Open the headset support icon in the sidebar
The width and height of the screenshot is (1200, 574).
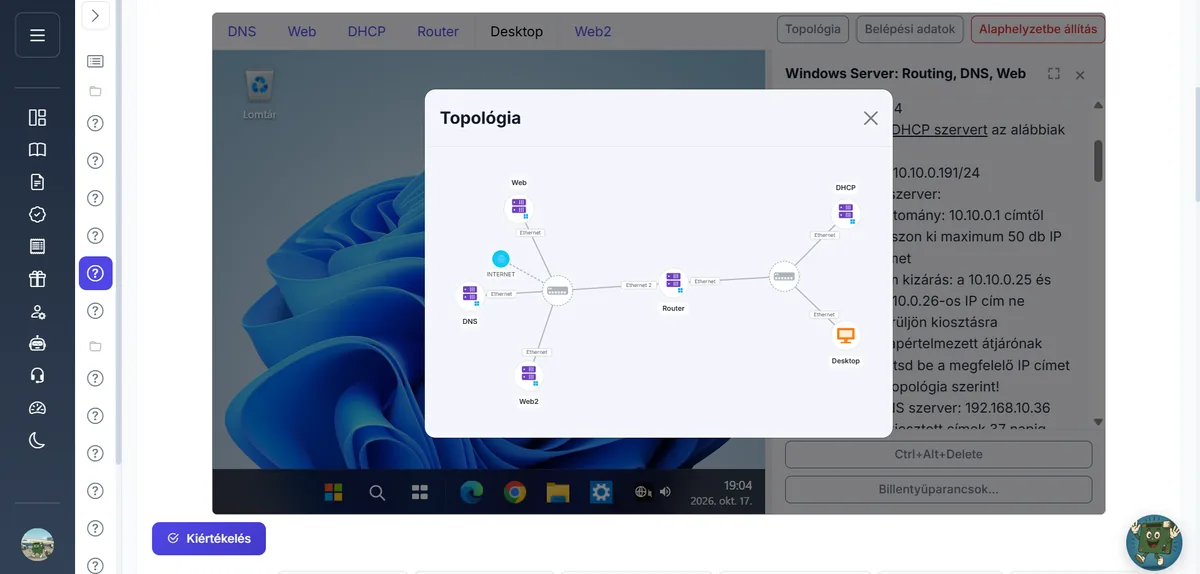coord(37,375)
